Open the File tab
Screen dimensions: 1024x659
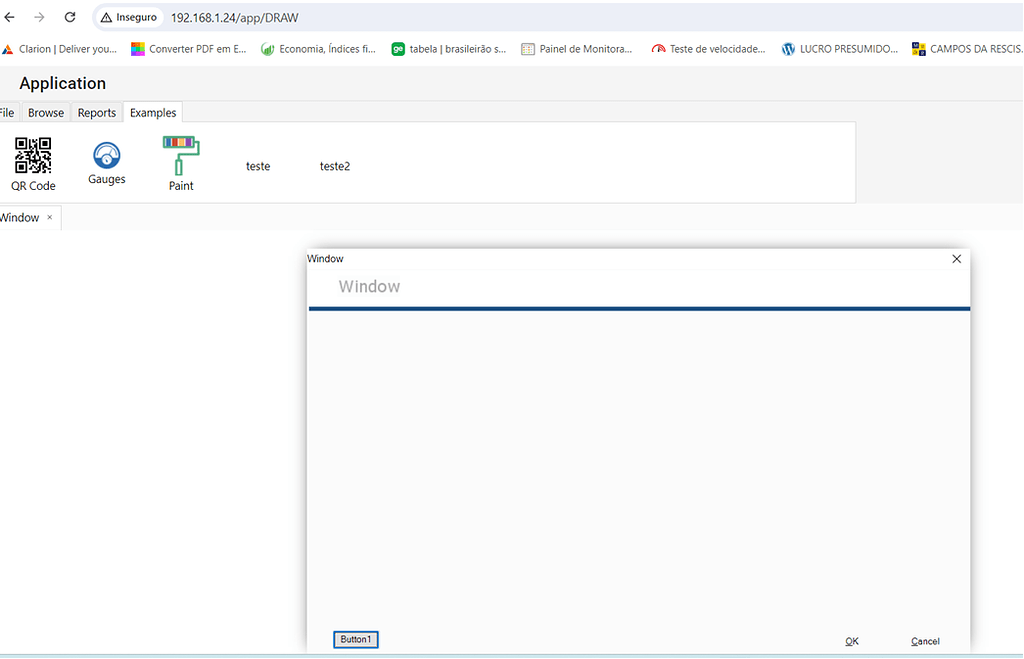click(x=7, y=112)
